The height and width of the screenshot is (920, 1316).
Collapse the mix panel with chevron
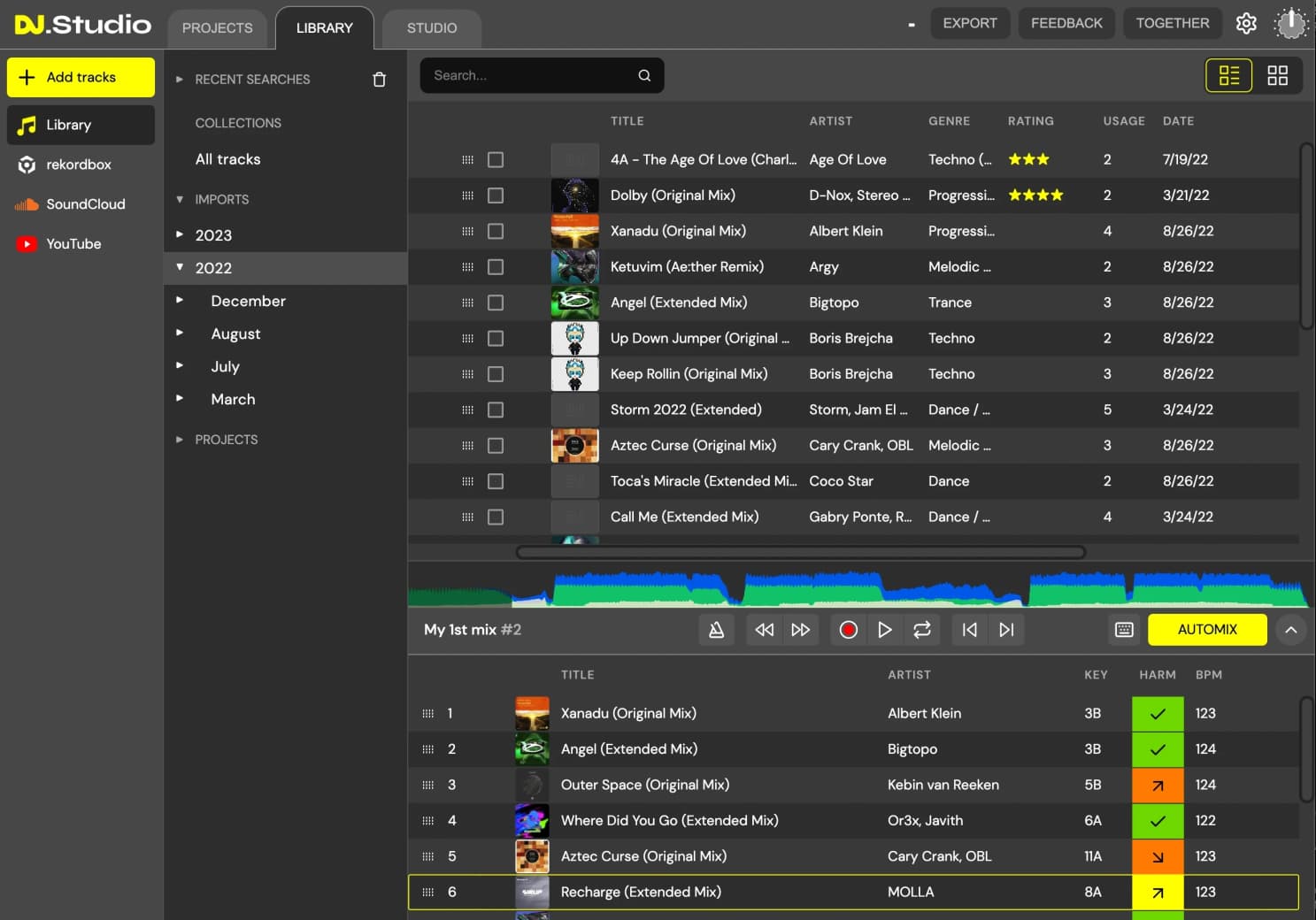coord(1291,630)
